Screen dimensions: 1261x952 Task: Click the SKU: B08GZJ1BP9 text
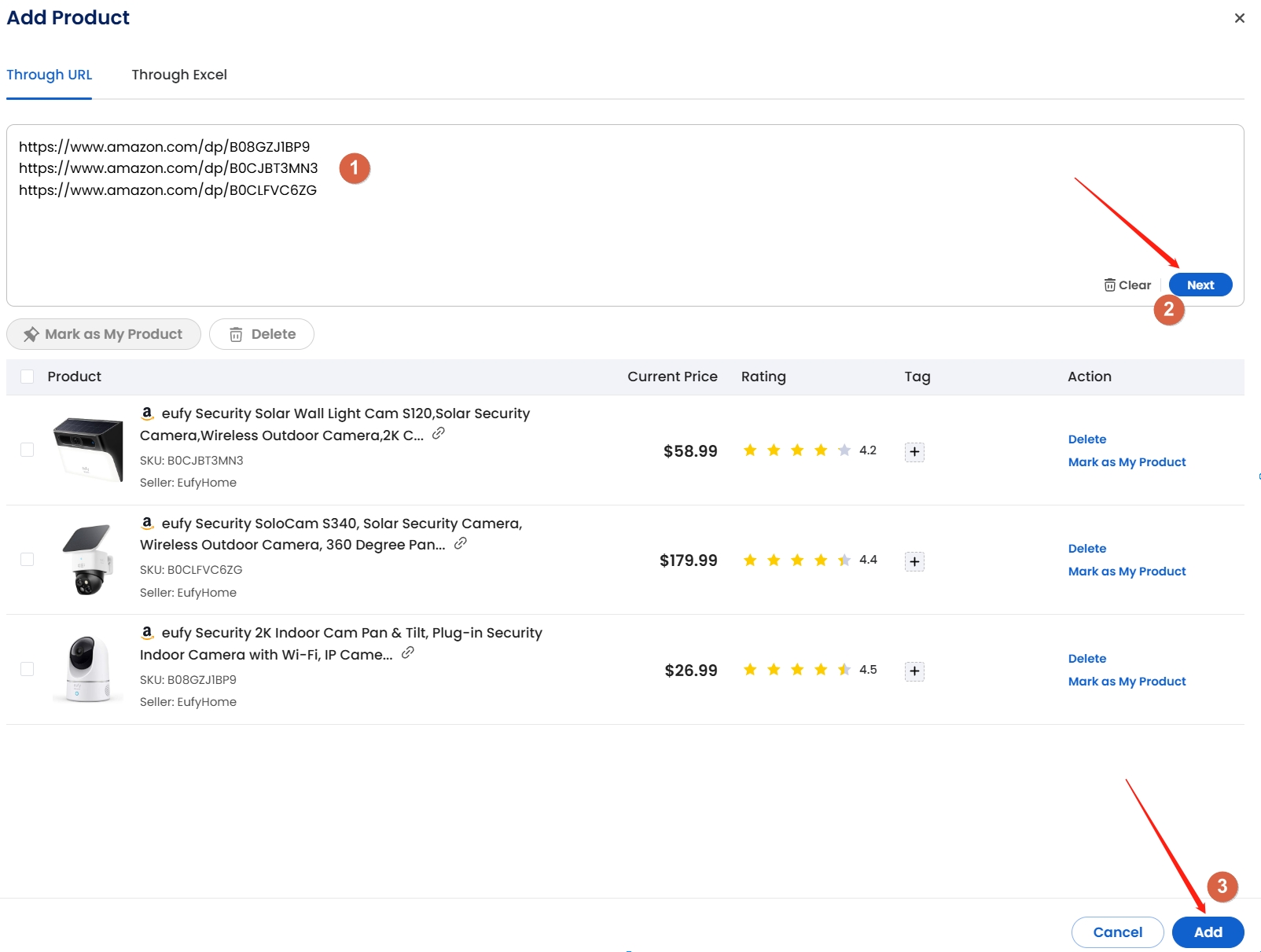(188, 680)
